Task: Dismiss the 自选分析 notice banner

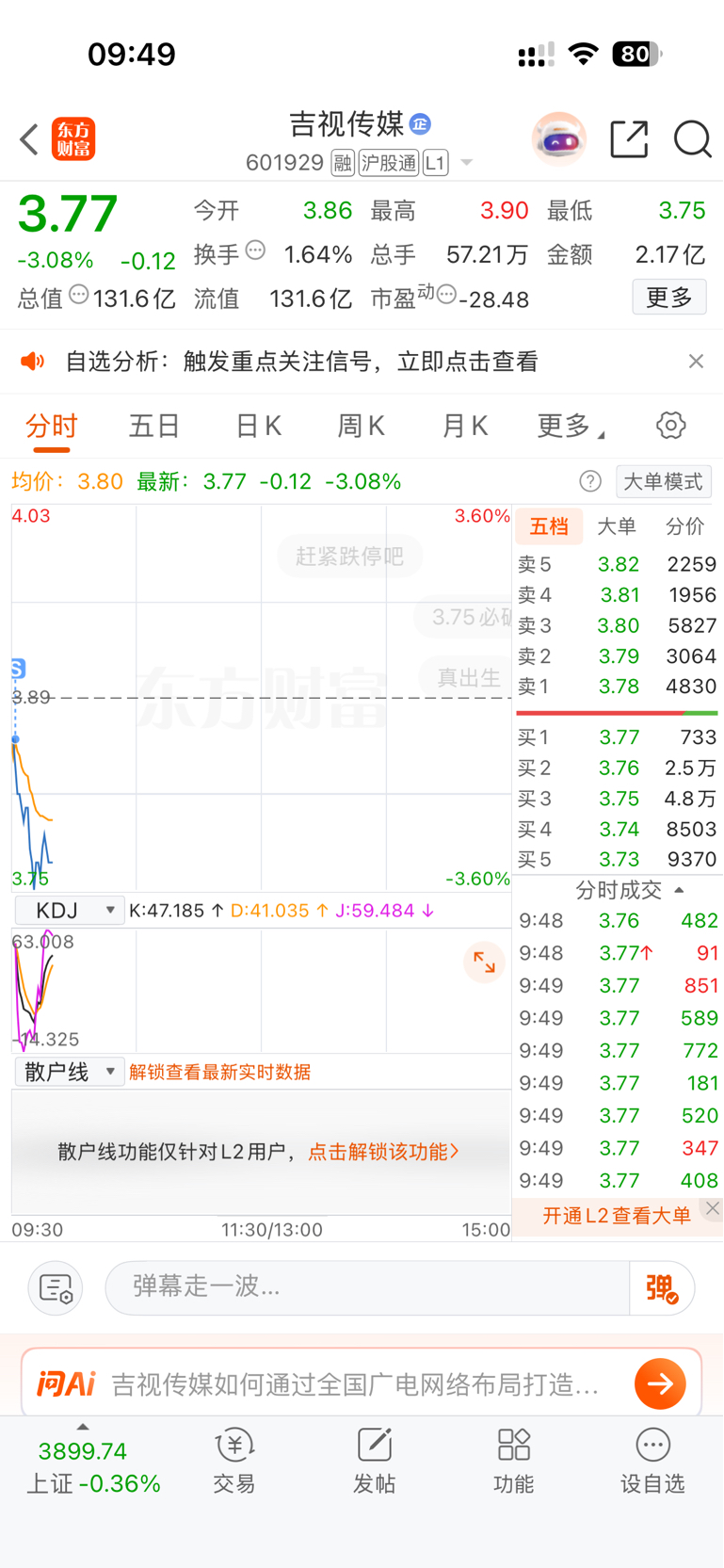Action: pyautogui.click(x=696, y=362)
